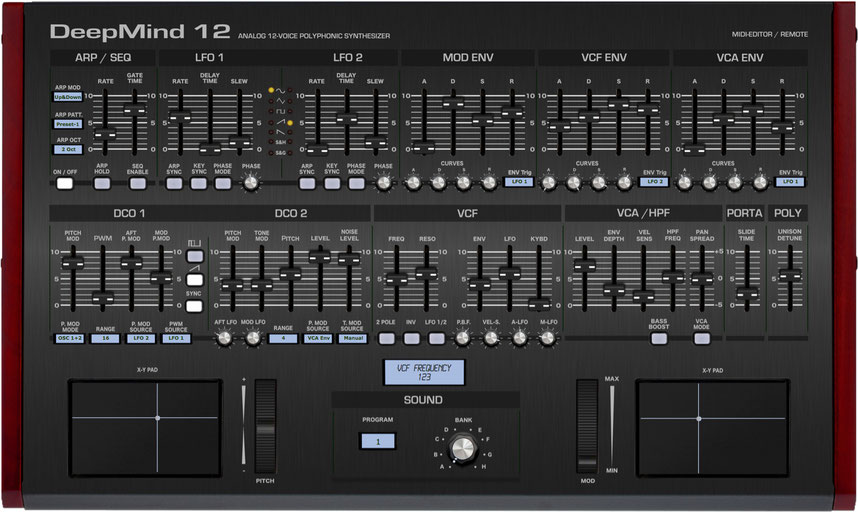Select DCO 1 square wave button
The width and height of the screenshot is (858, 512).
pos(195,256)
